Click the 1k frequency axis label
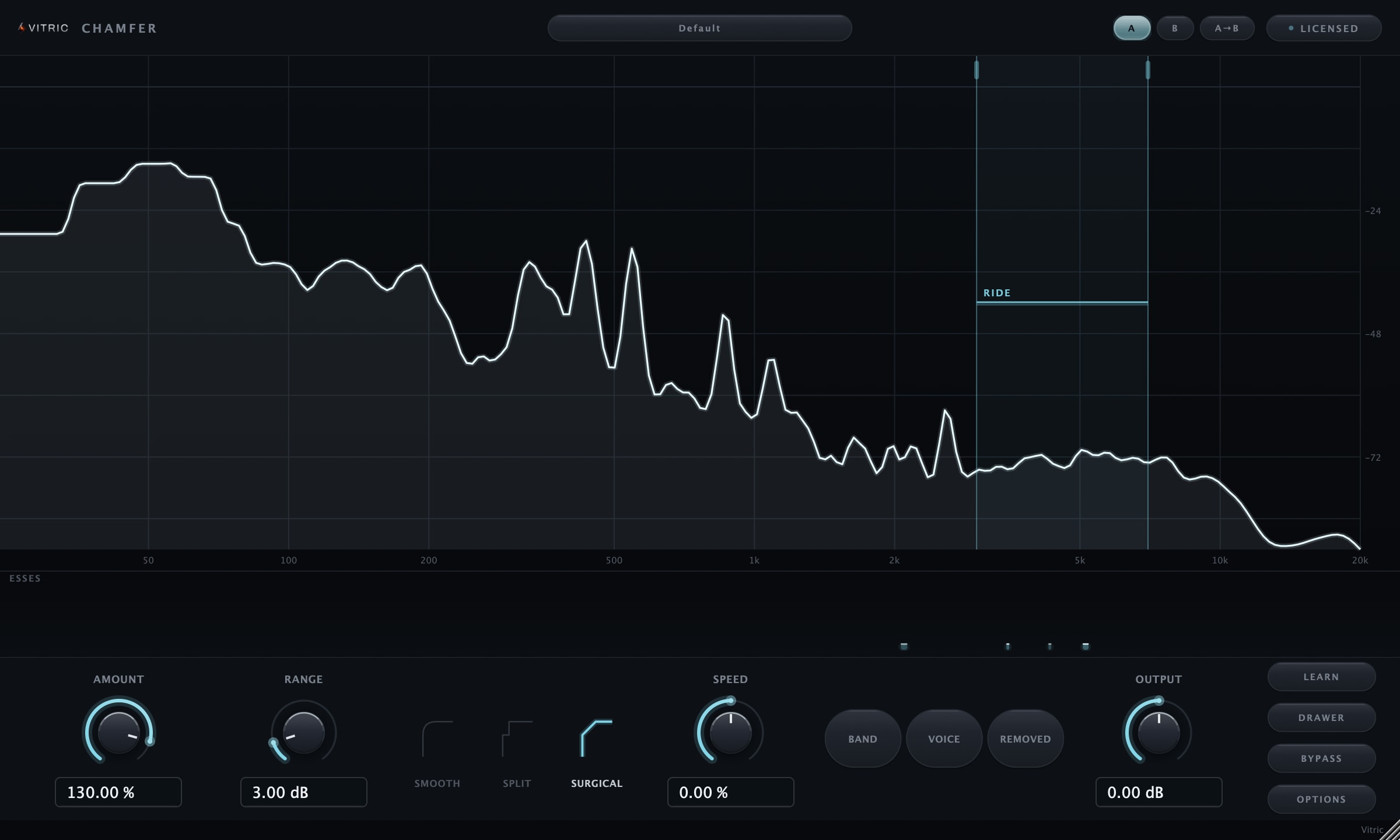 coord(754,560)
